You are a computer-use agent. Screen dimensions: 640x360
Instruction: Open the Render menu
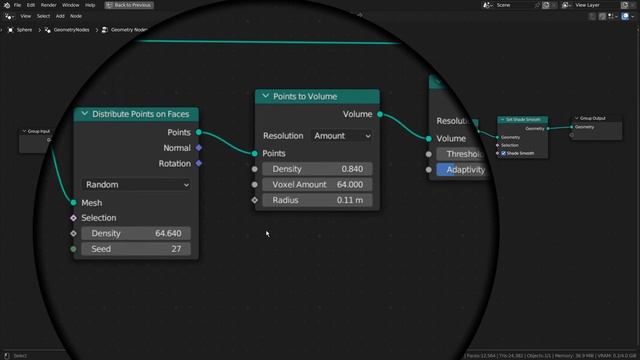coord(49,5)
